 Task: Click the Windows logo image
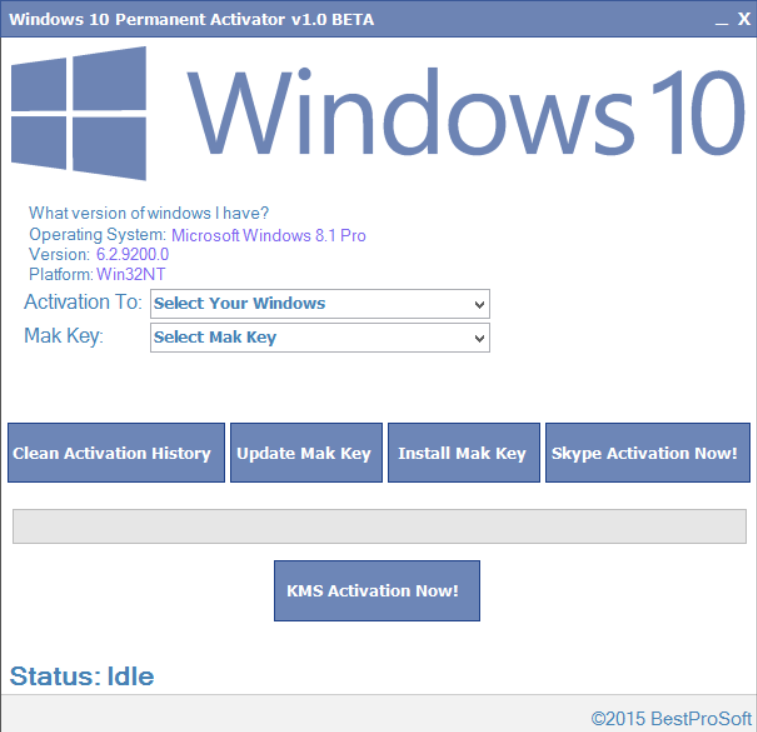(79, 113)
